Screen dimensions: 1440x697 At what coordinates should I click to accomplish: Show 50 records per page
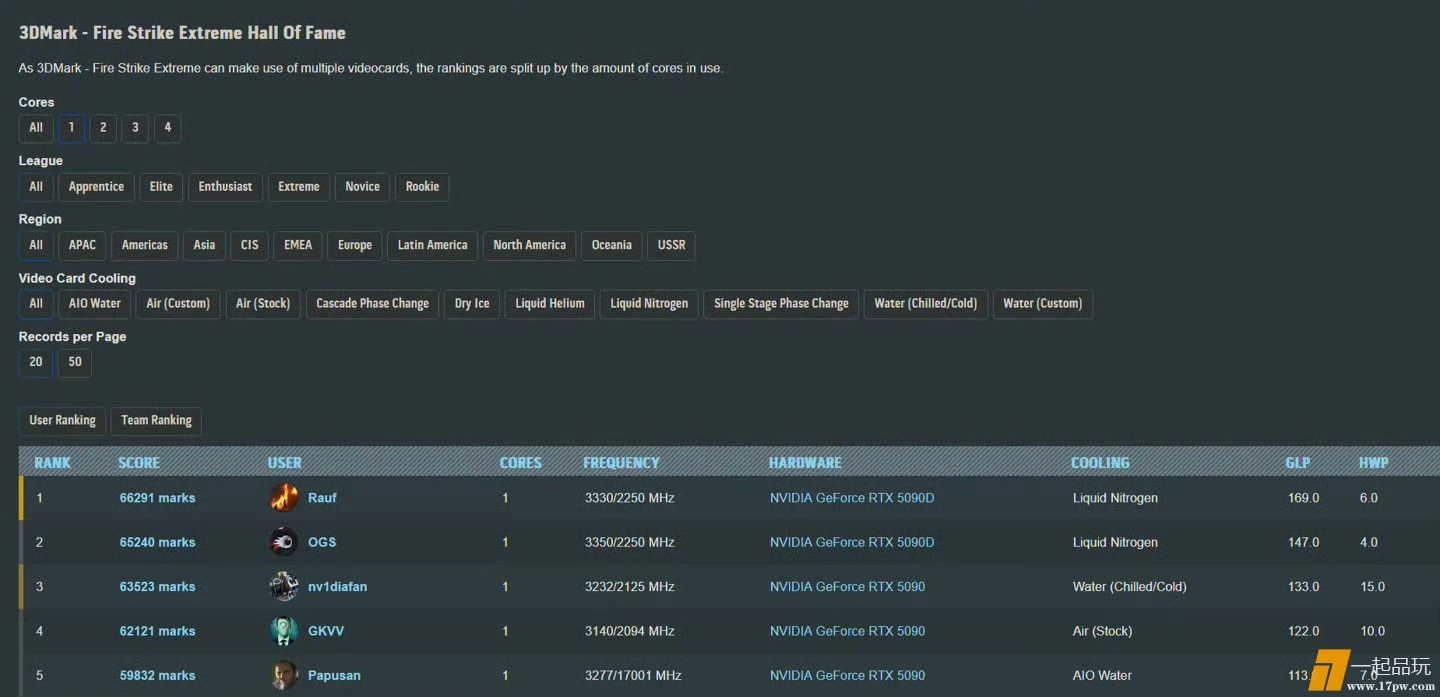click(x=75, y=362)
